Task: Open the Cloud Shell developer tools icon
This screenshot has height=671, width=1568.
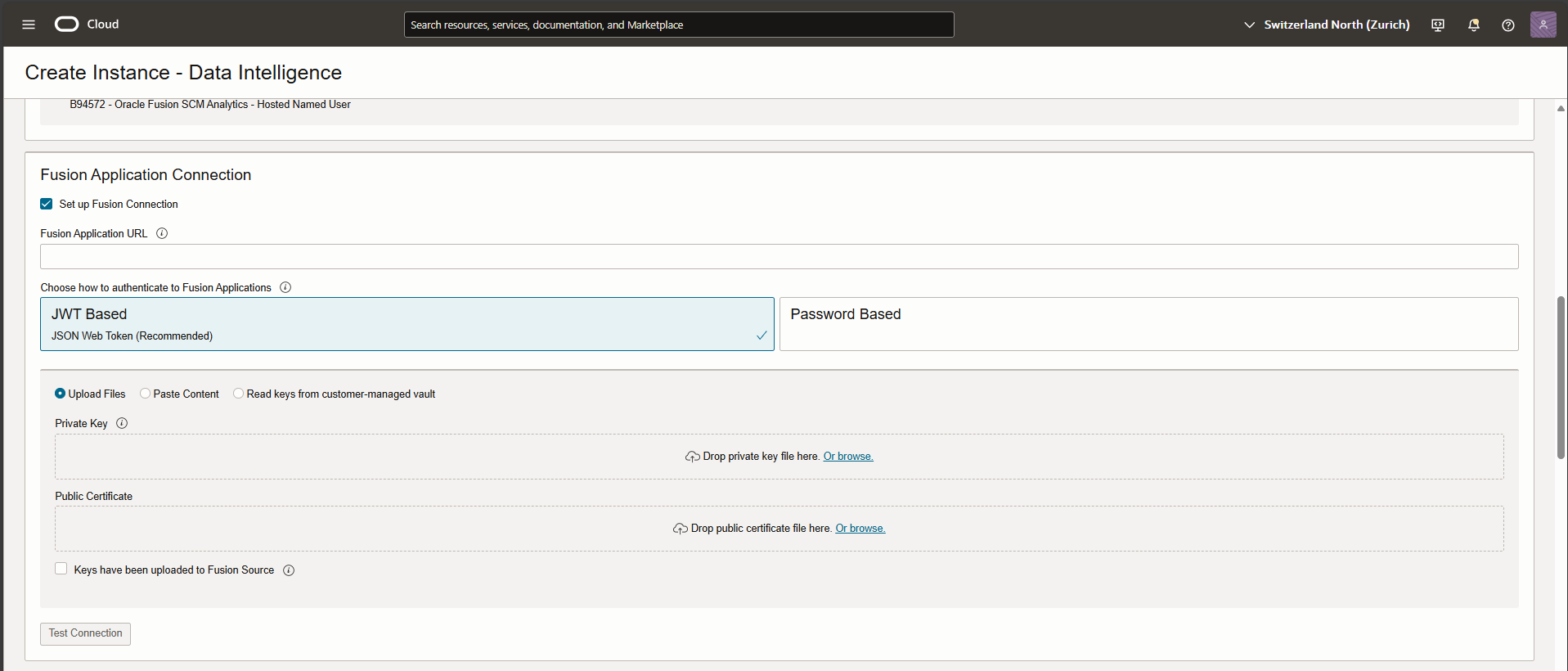Action: (x=1438, y=25)
